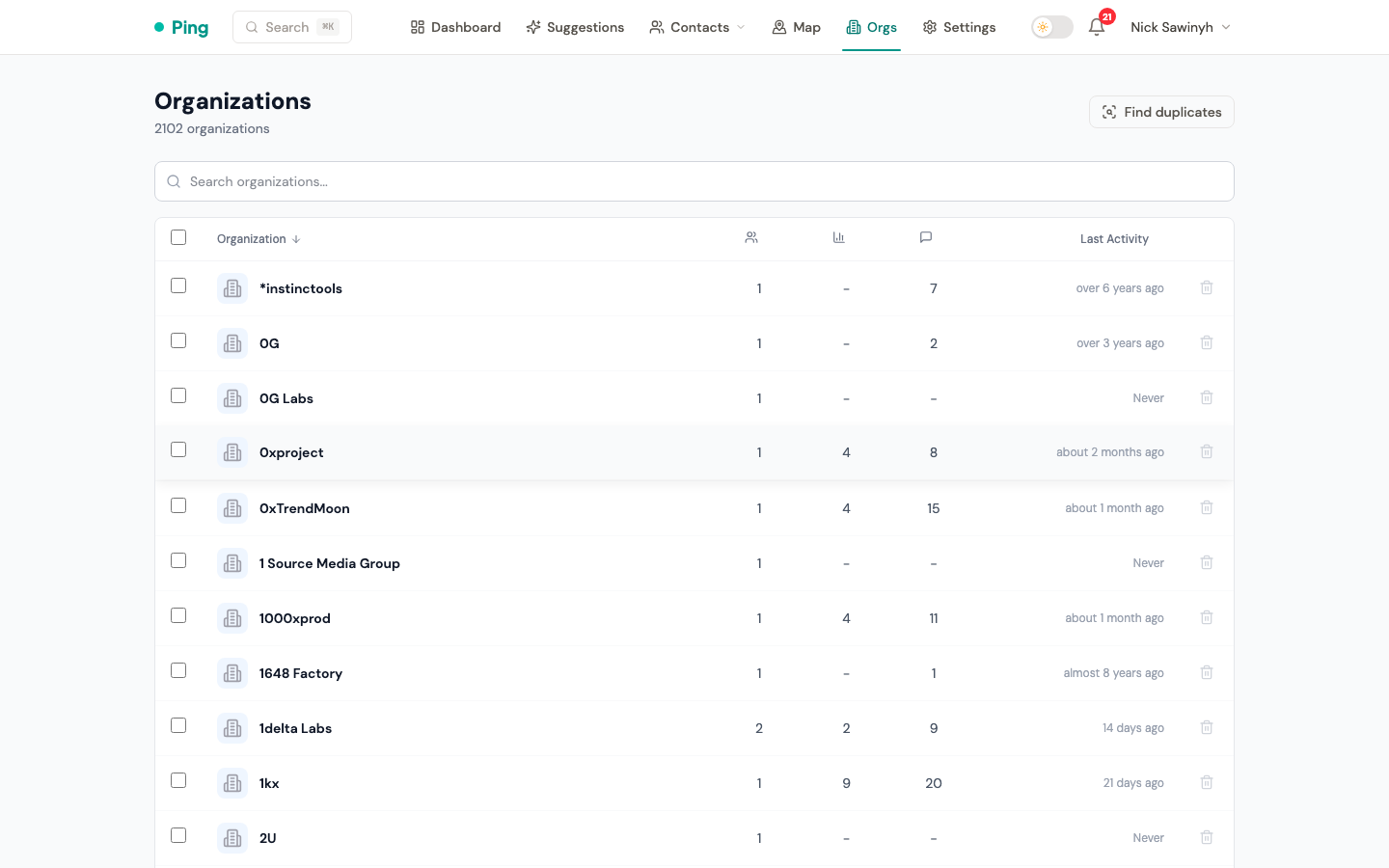Delete the 0xproject organization
This screenshot has width=1389, height=868.
(x=1207, y=451)
